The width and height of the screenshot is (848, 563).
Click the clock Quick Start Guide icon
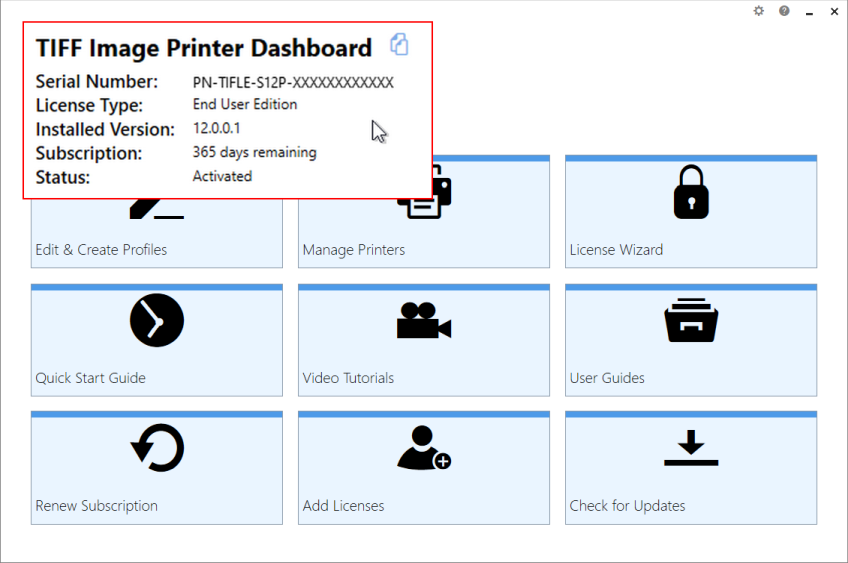pos(157,320)
